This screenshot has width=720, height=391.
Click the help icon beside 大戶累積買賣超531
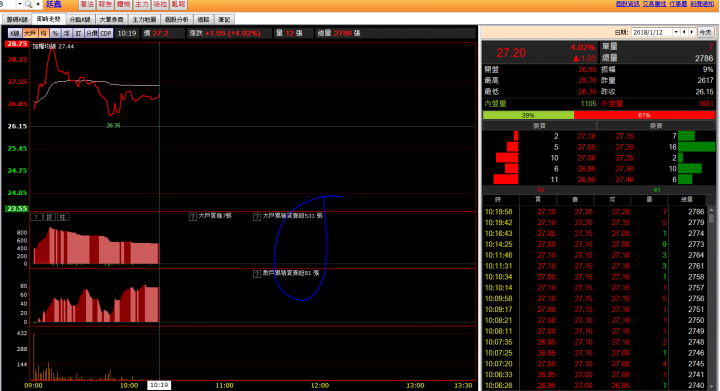coord(257,216)
